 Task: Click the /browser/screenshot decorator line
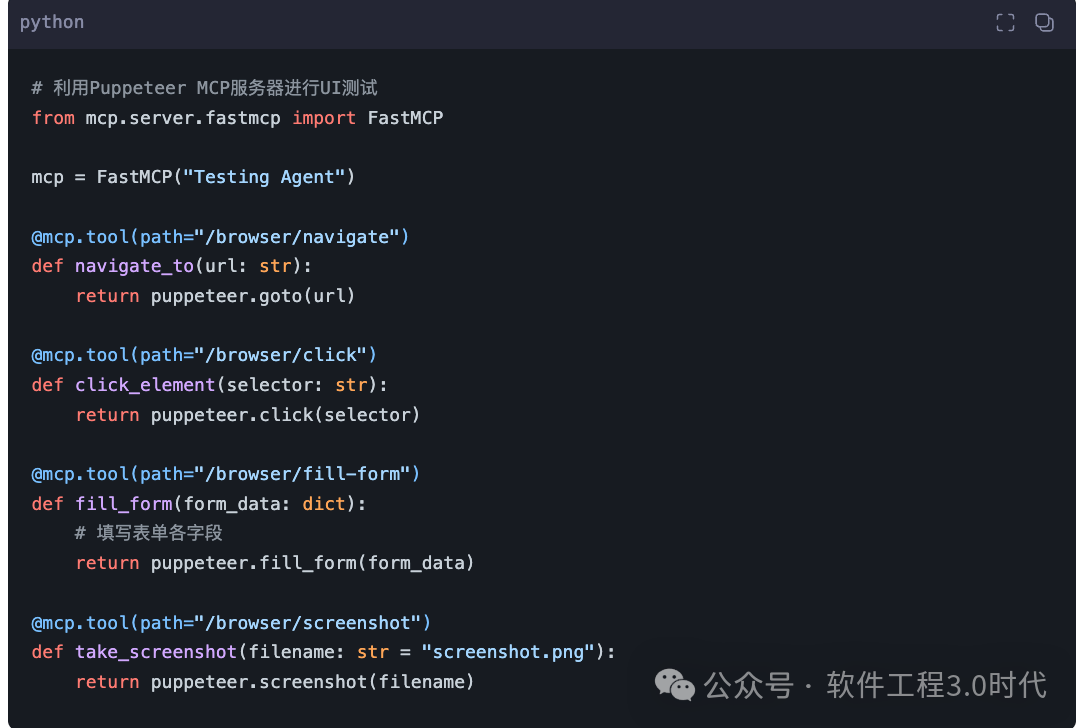tap(231, 623)
